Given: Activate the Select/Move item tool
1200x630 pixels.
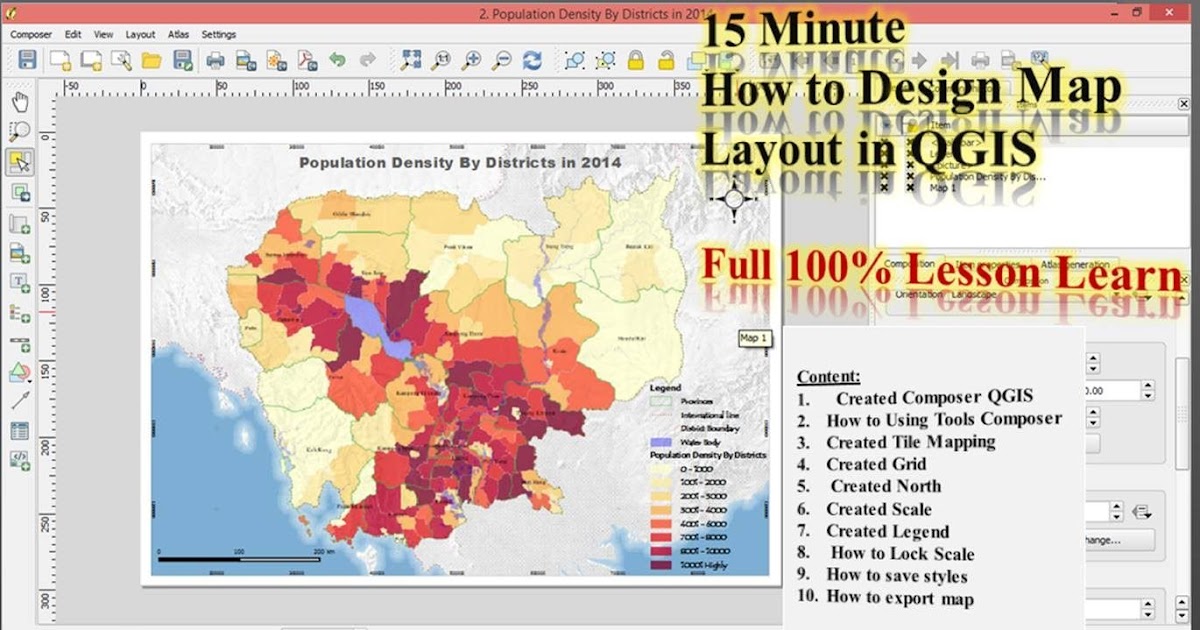Looking at the screenshot, I should click(20, 161).
